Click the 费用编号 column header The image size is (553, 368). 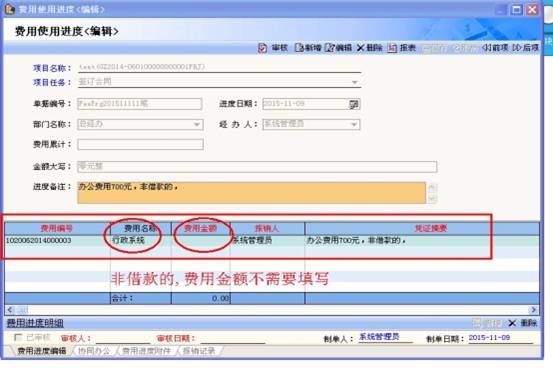coord(57,228)
